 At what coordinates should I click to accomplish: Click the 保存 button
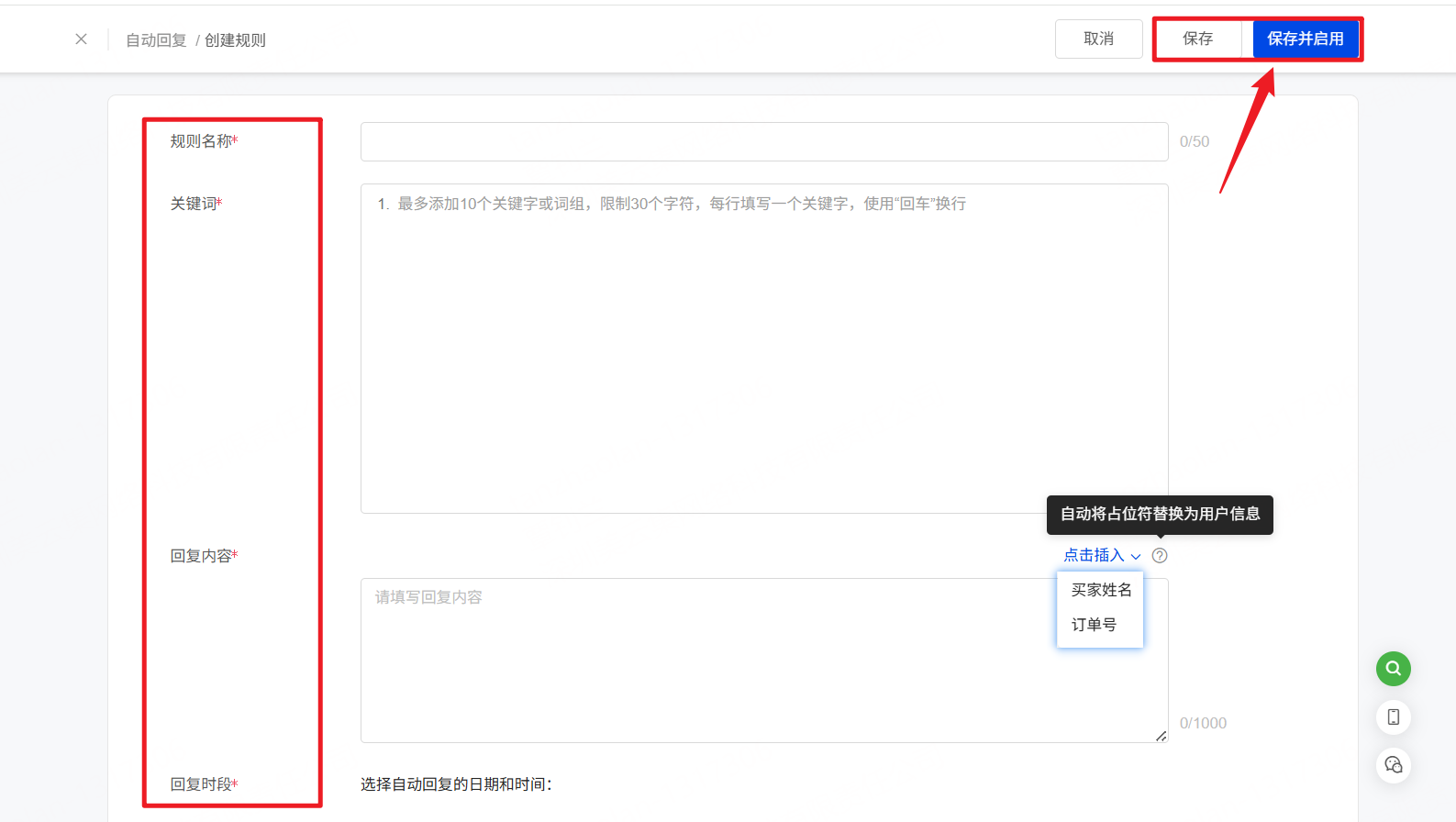click(1197, 39)
